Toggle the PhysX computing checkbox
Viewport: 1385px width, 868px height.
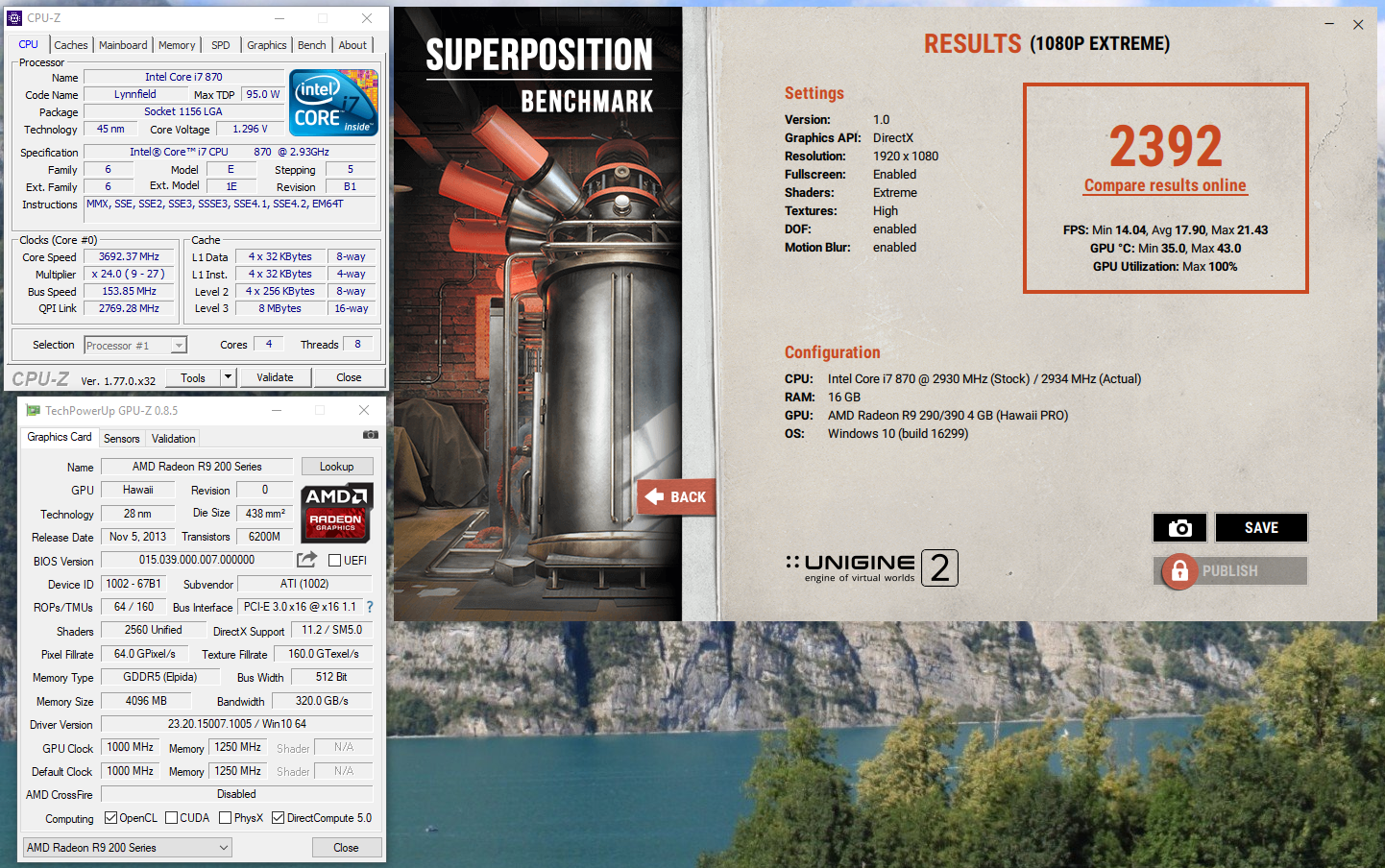pyautogui.click(x=225, y=818)
